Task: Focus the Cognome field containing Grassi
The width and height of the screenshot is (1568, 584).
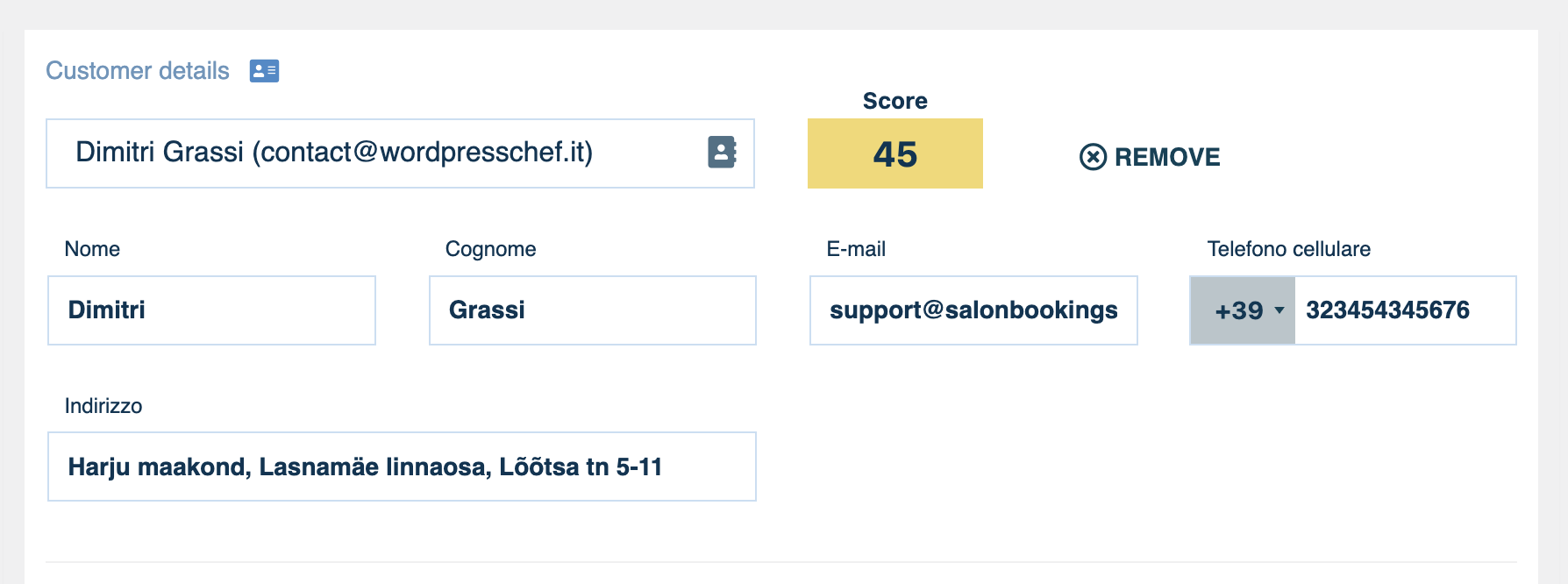Action: pyautogui.click(x=592, y=310)
